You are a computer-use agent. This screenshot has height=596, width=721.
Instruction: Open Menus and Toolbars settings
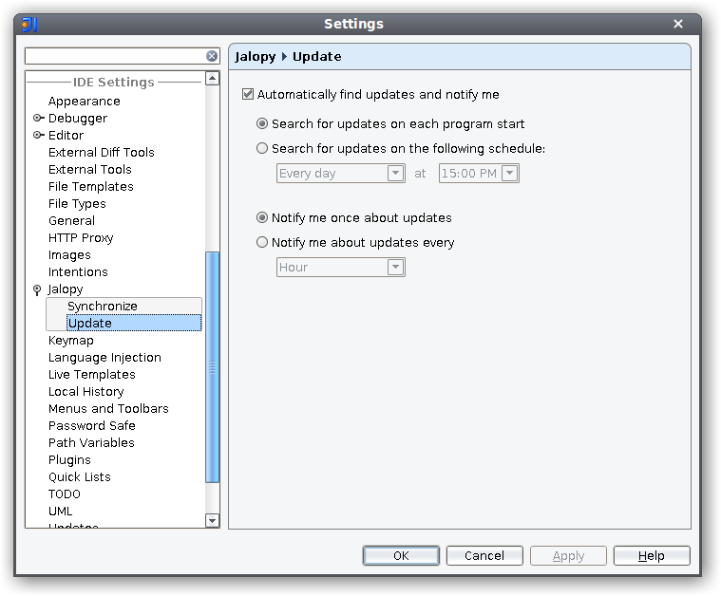click(x=108, y=408)
